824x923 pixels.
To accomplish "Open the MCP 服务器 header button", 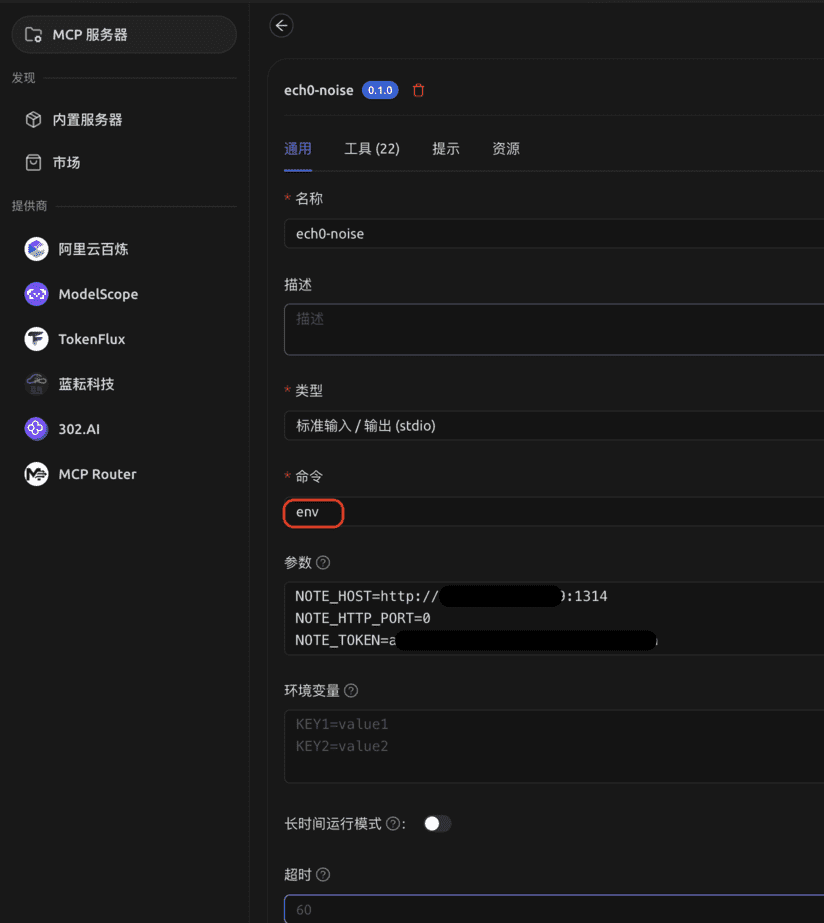I will (x=124, y=35).
